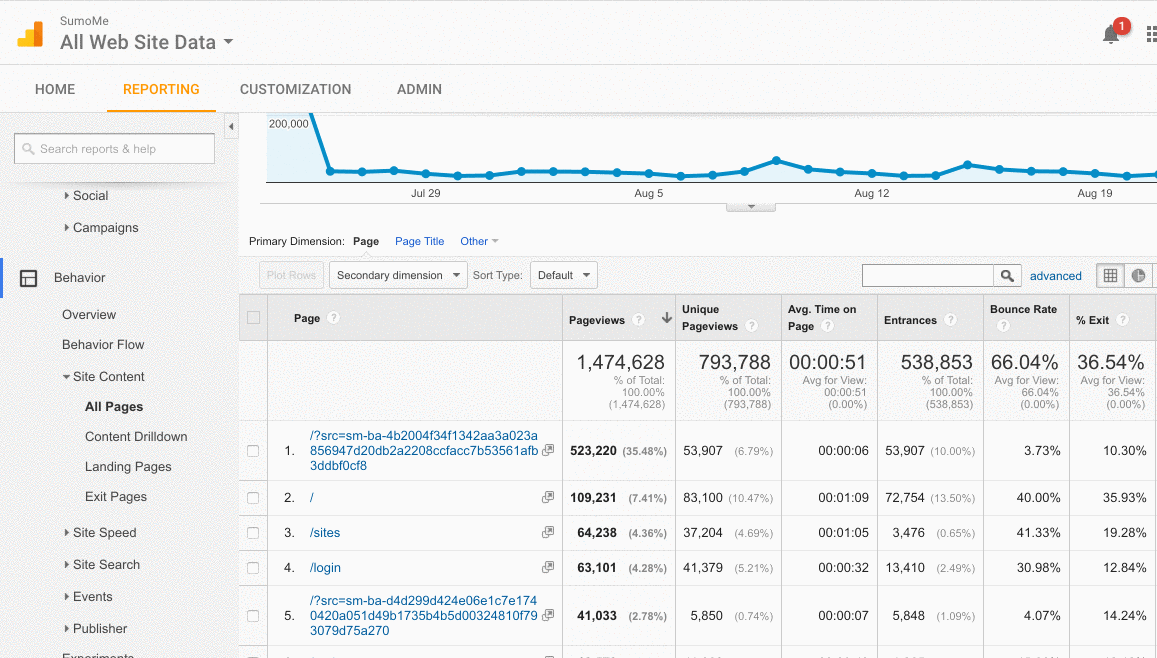Collapse the Site Content section

pos(103,376)
